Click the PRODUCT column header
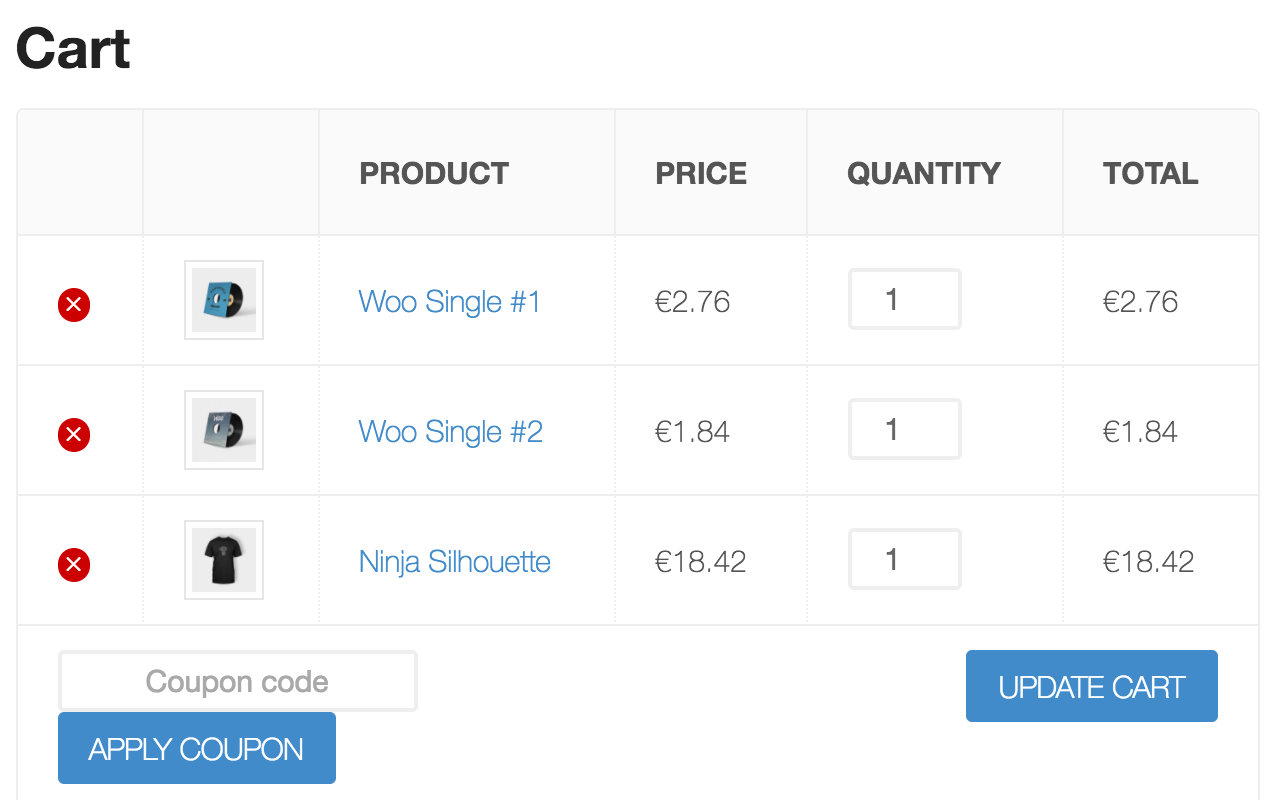This screenshot has width=1284, height=800. (433, 173)
